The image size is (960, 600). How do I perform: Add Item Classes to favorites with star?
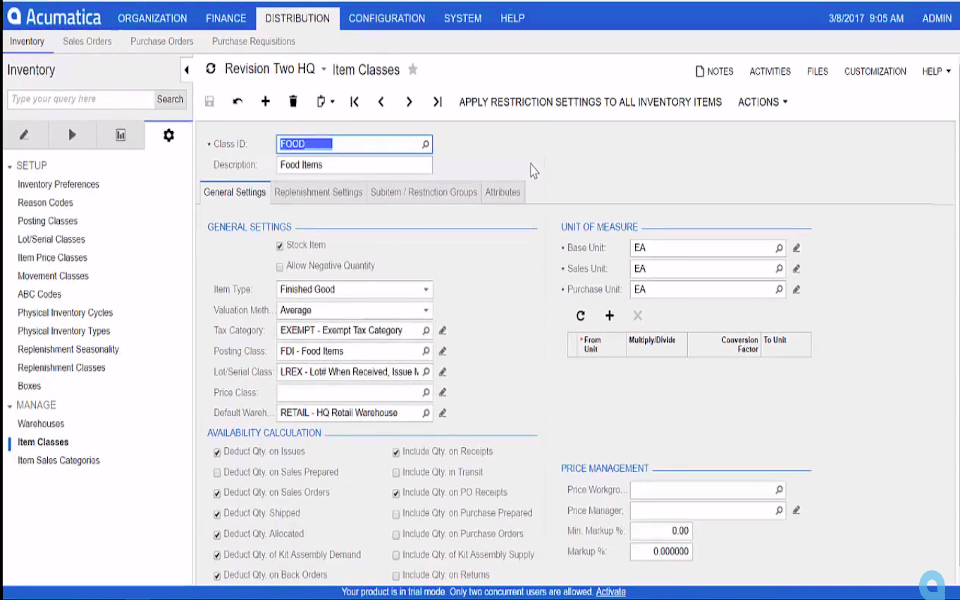click(x=413, y=69)
